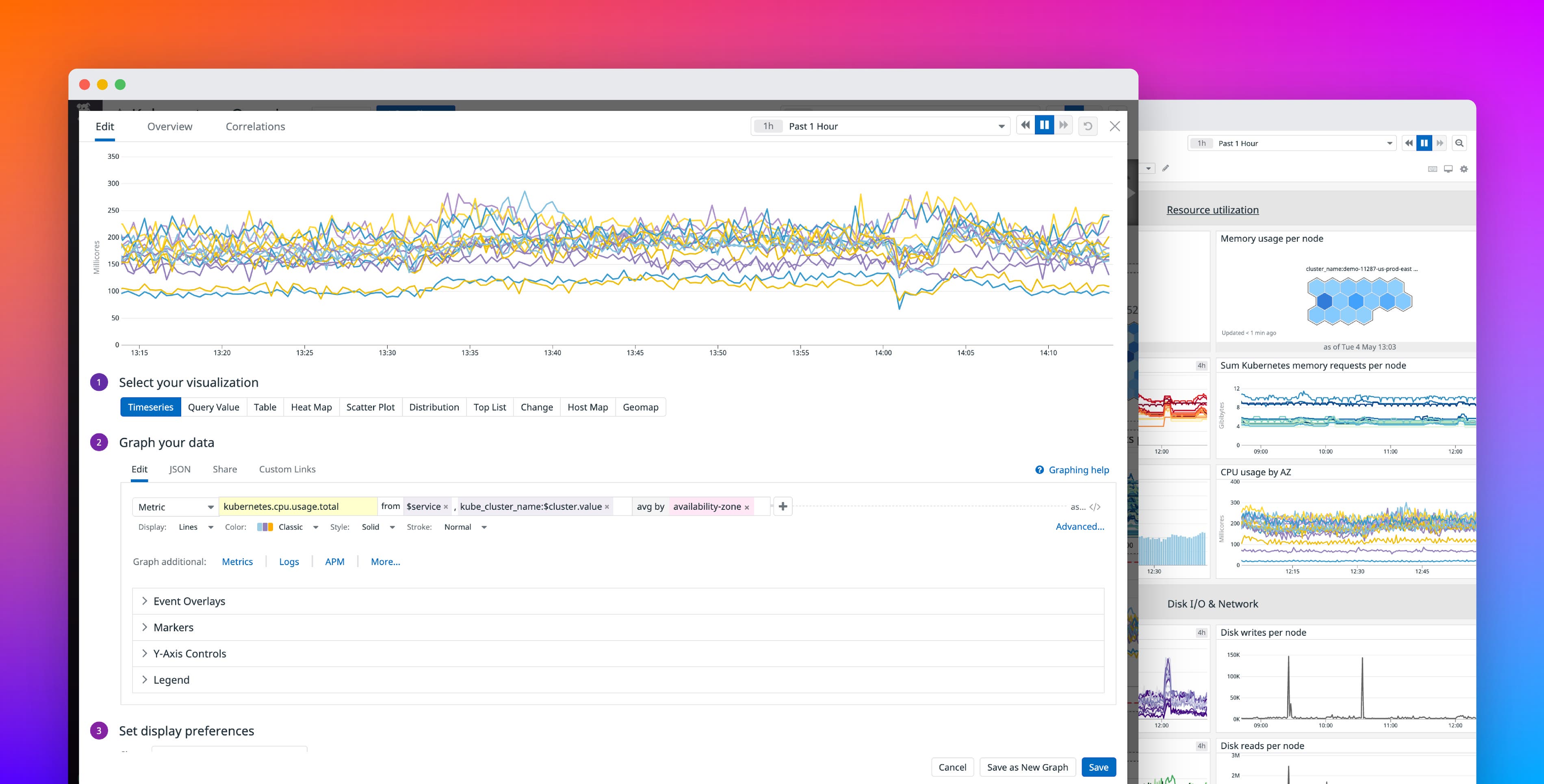Switch to the JSON tab
The width and height of the screenshot is (1544, 784).
tap(179, 469)
